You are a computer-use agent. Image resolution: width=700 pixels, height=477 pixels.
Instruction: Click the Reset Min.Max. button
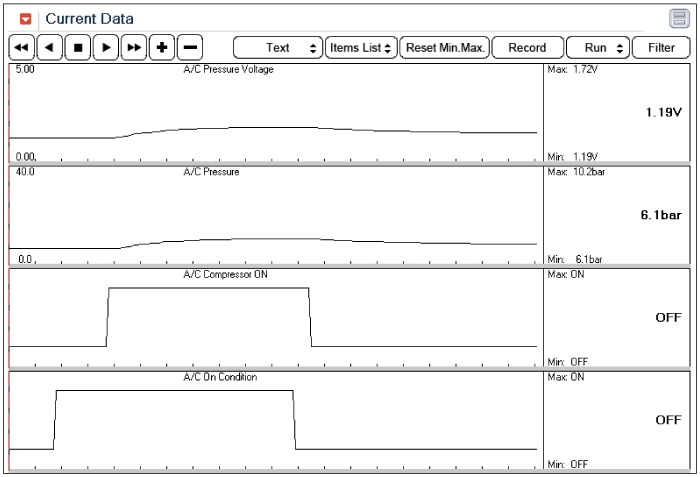(445, 48)
